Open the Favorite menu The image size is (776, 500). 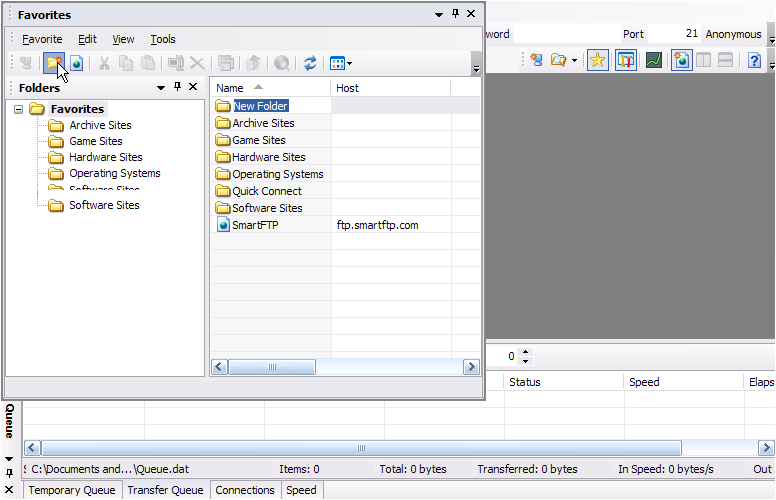point(42,39)
